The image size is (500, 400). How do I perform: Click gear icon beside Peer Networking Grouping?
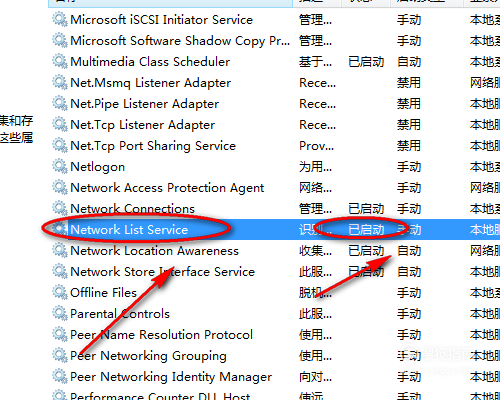pos(60,355)
